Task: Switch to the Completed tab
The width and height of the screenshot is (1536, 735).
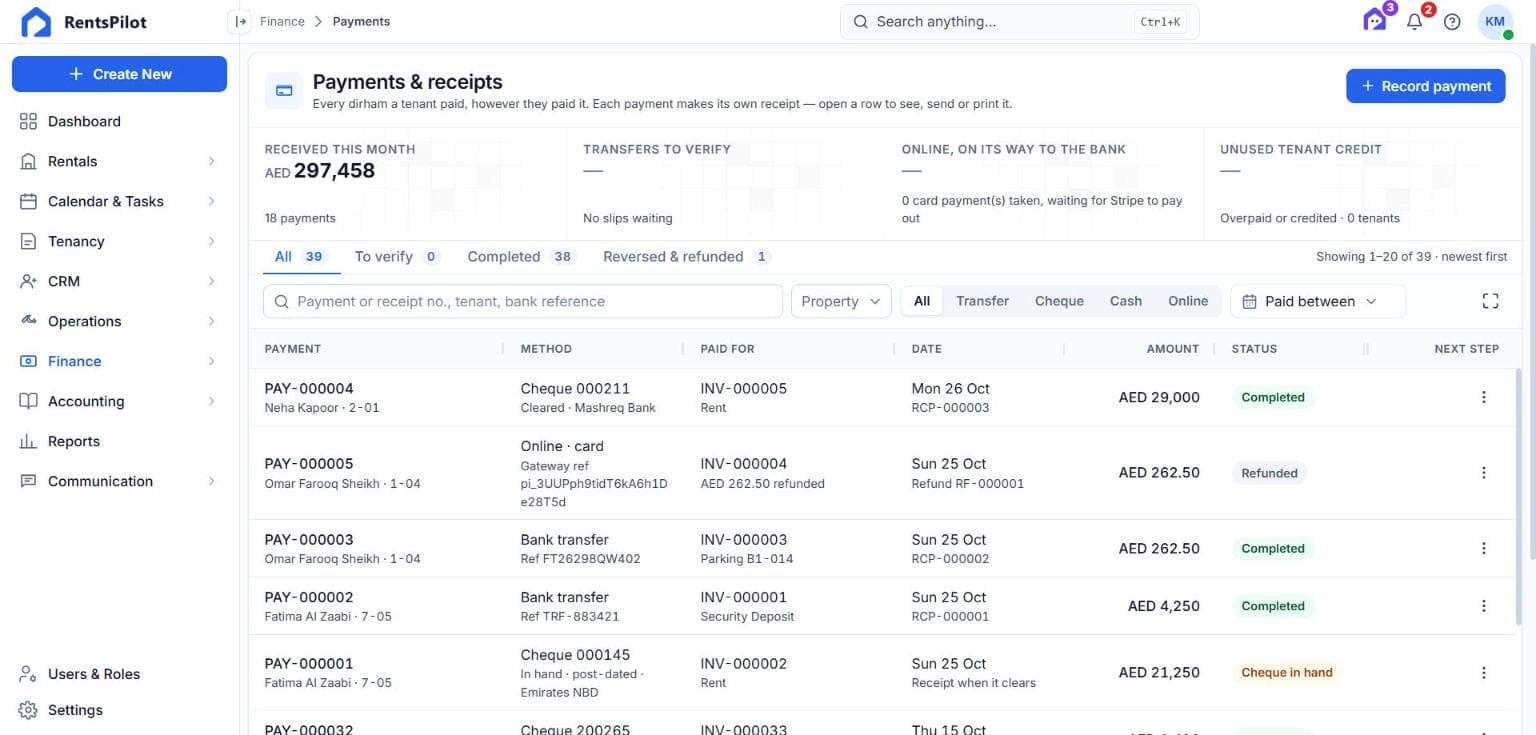Action: 521,257
